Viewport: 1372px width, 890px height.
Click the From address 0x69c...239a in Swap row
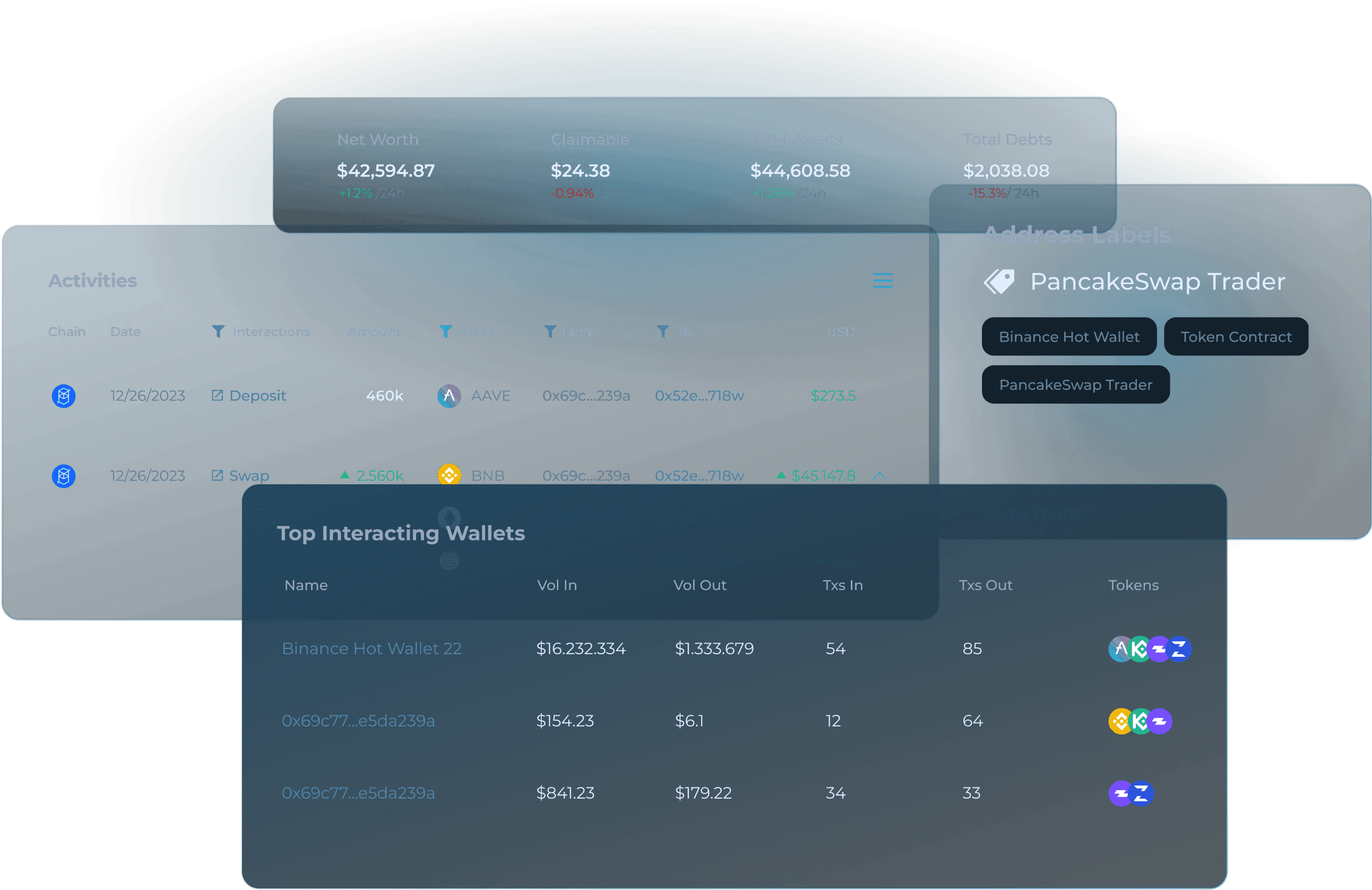tap(586, 476)
